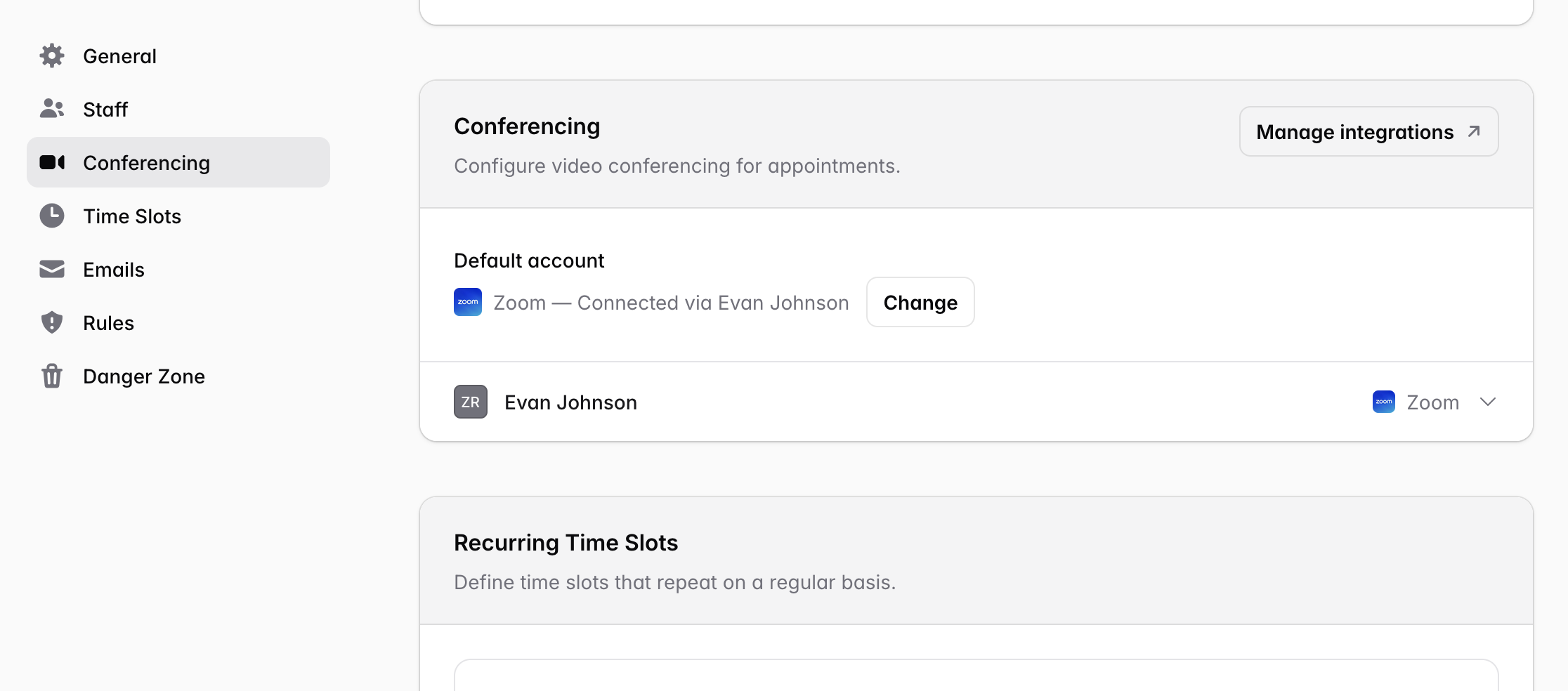Click the Rules shield icon
The width and height of the screenshot is (1568, 691).
(52, 323)
